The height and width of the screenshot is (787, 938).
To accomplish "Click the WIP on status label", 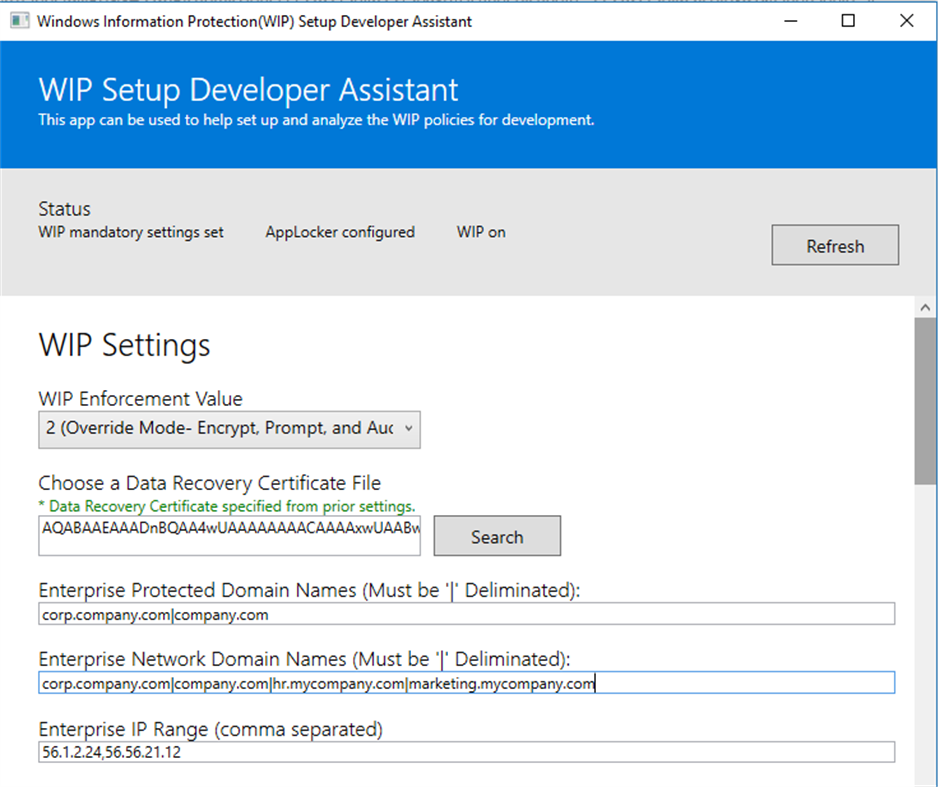I will [x=480, y=231].
